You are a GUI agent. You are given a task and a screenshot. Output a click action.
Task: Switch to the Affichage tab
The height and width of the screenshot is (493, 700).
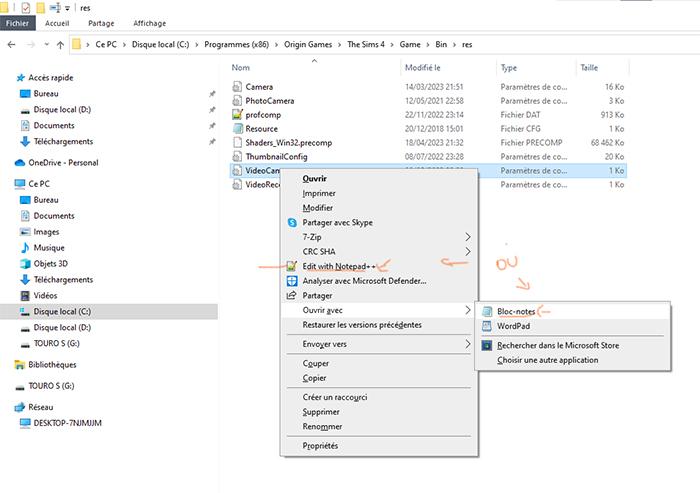point(150,23)
